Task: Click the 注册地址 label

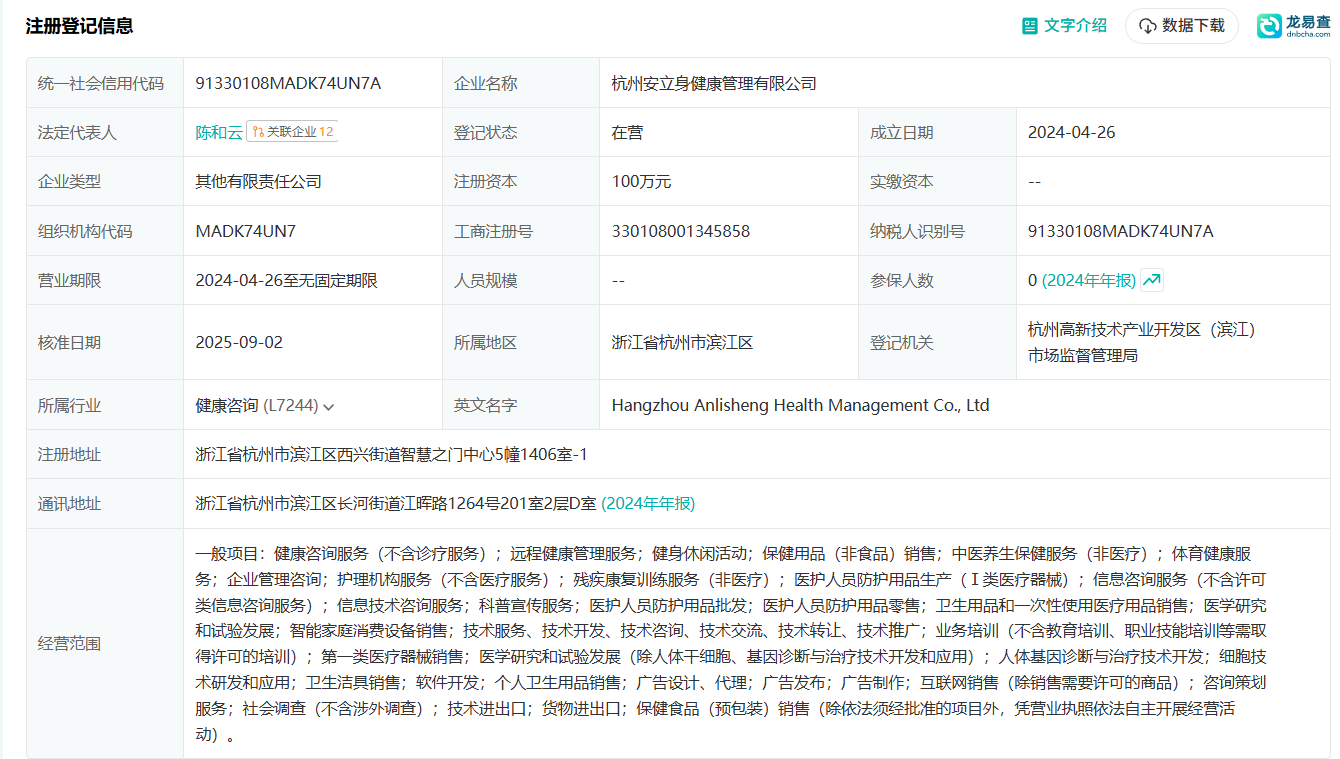Action: click(69, 454)
